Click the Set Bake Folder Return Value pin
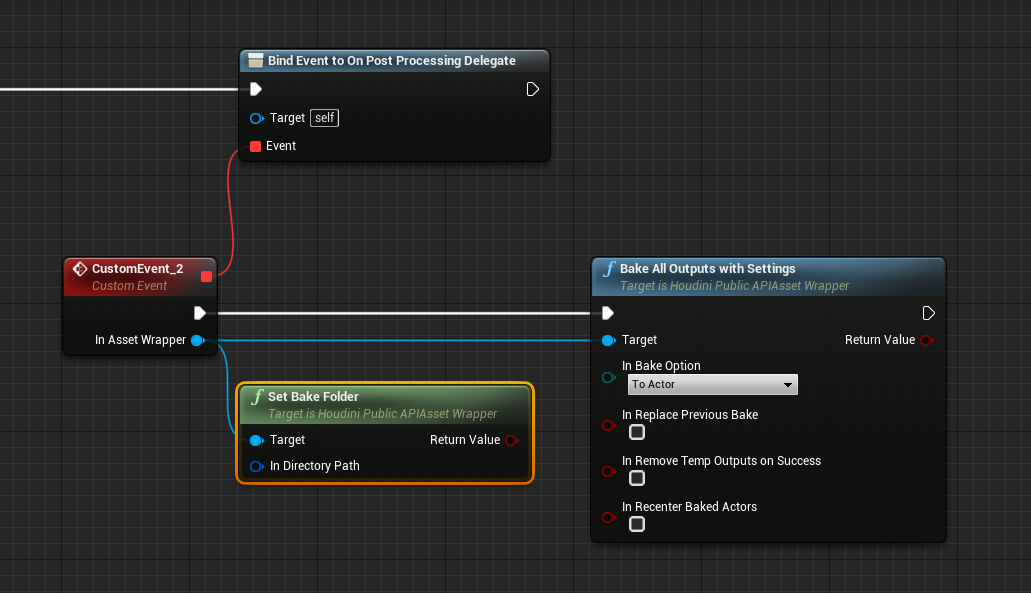 [x=512, y=440]
